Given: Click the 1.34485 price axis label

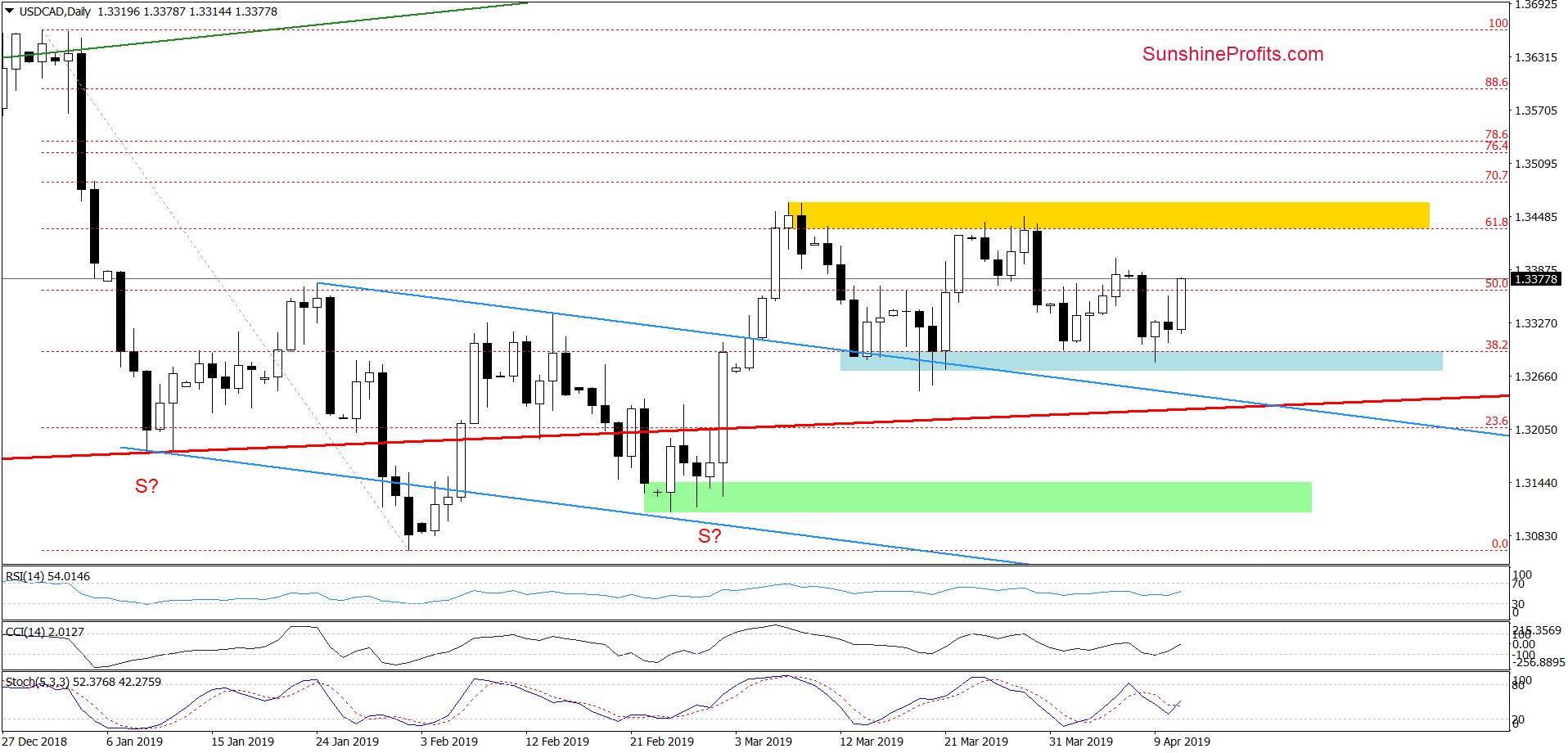Looking at the screenshot, I should pyautogui.click(x=1536, y=217).
